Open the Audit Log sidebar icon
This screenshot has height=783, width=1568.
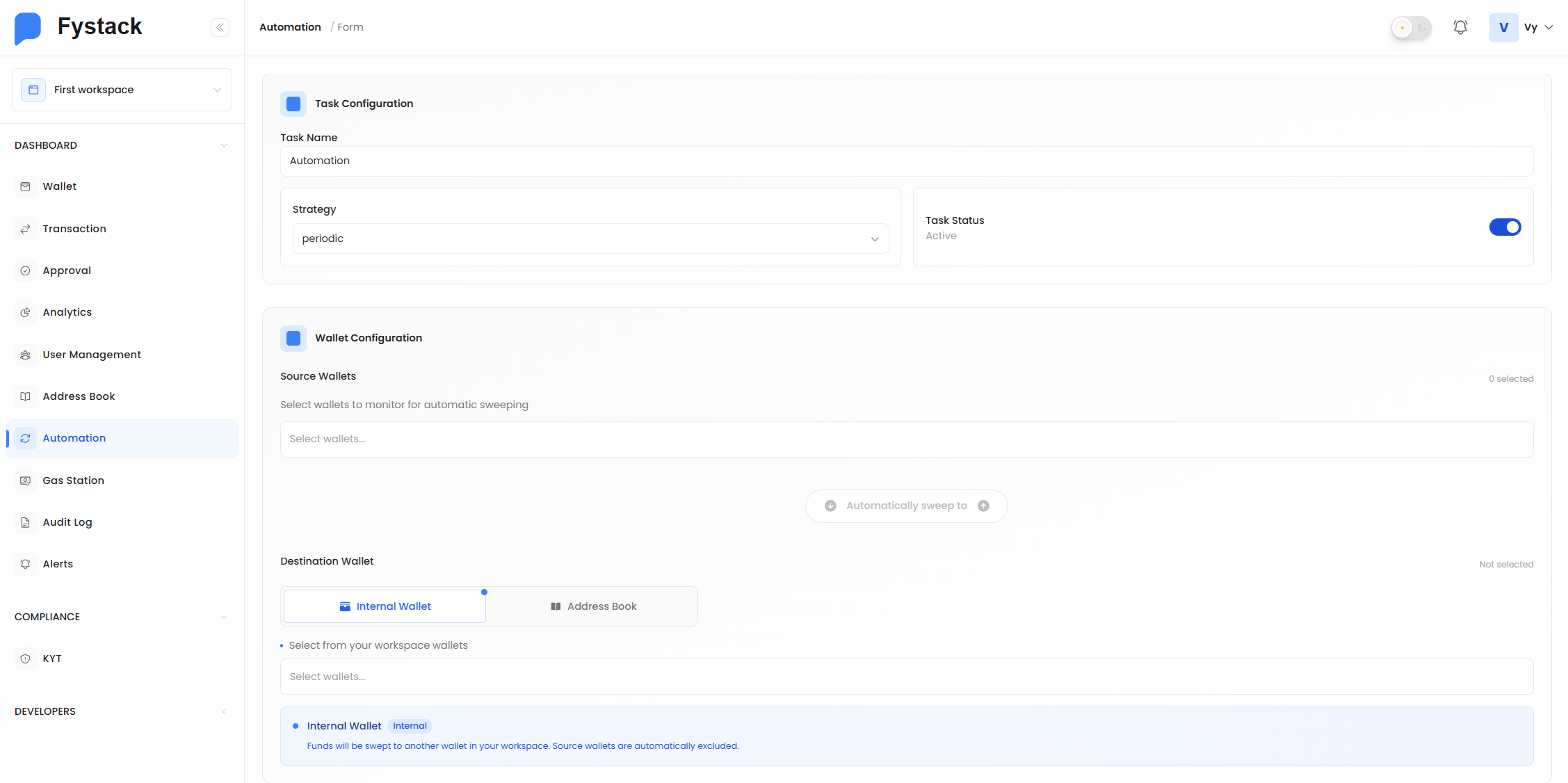26,522
